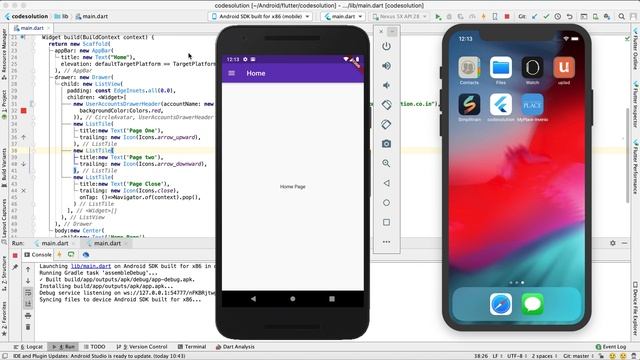Click hot reload lightning in Run panel
The width and height of the screenshot is (640, 360).
(60, 255)
